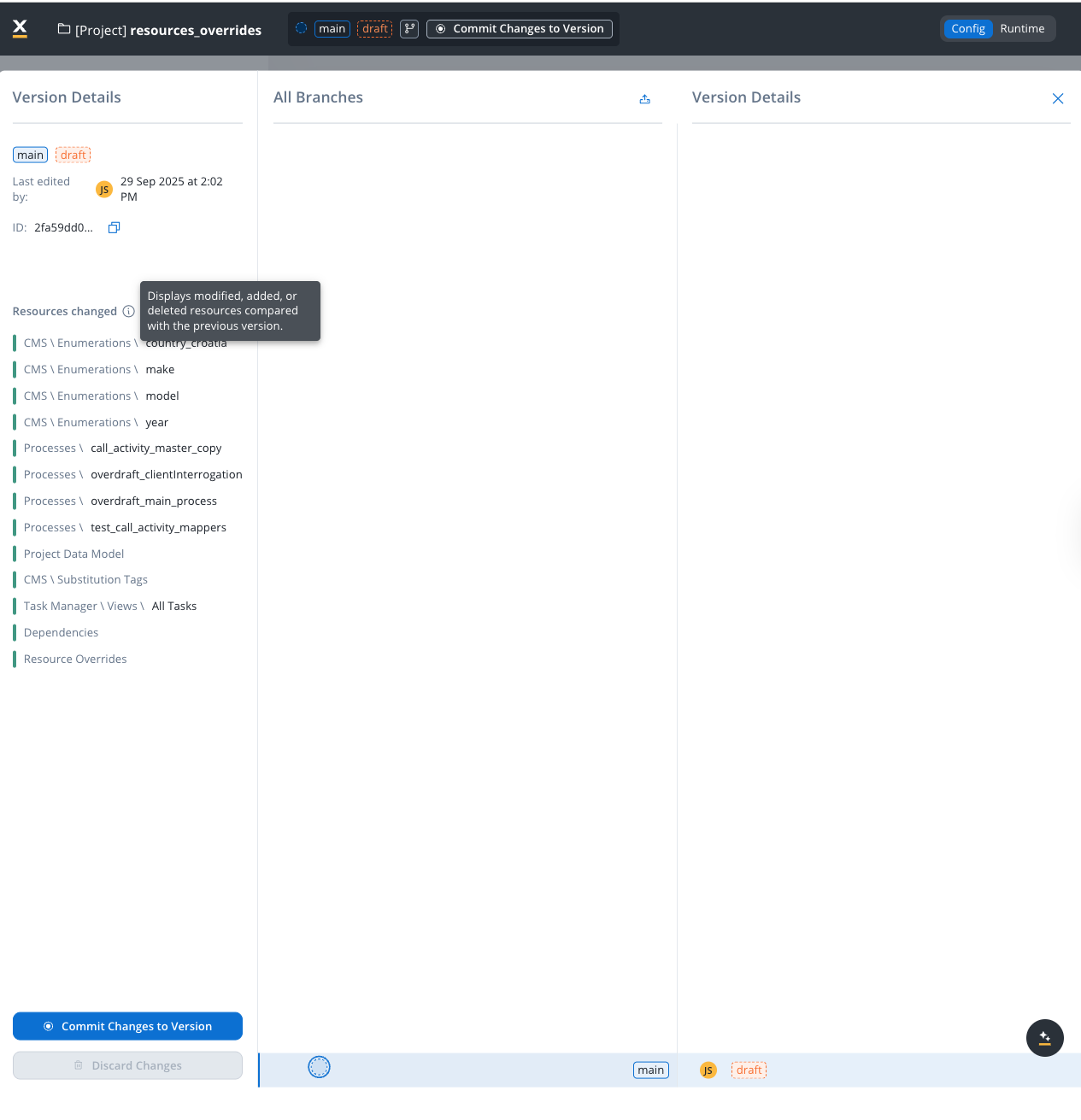Click the draft status badge in Version Details
This screenshot has height=1120, width=1081.
coord(73,155)
